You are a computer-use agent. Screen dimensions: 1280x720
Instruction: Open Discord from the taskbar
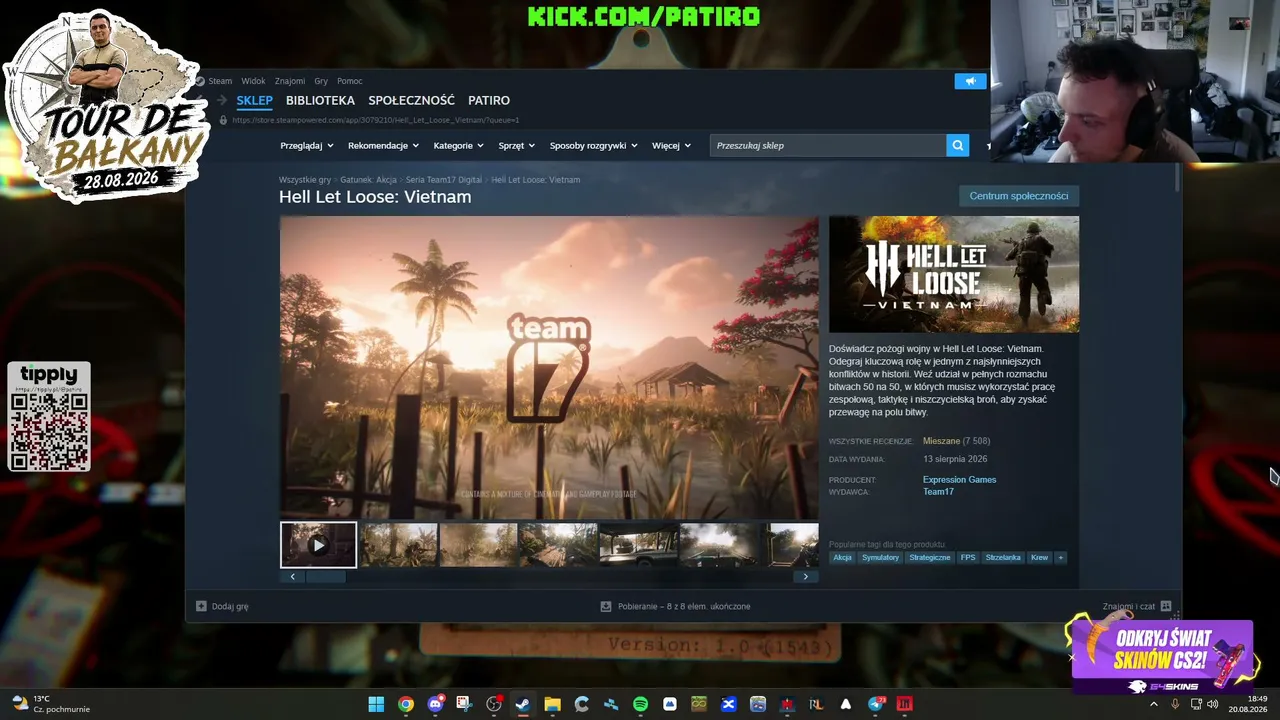(x=435, y=704)
